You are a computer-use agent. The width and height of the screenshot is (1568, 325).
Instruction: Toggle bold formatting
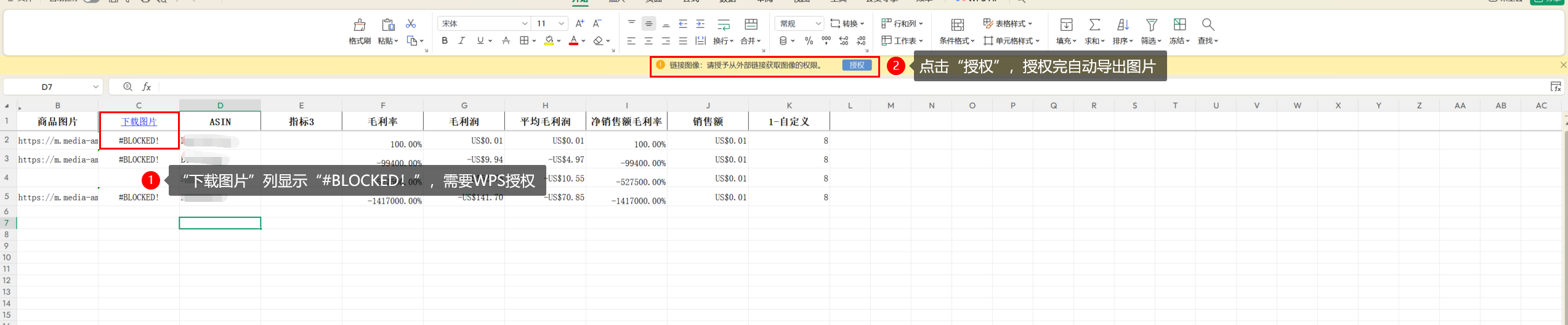click(445, 41)
